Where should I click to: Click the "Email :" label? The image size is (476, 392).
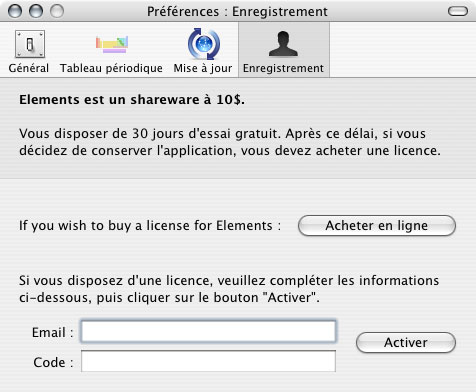click(52, 332)
